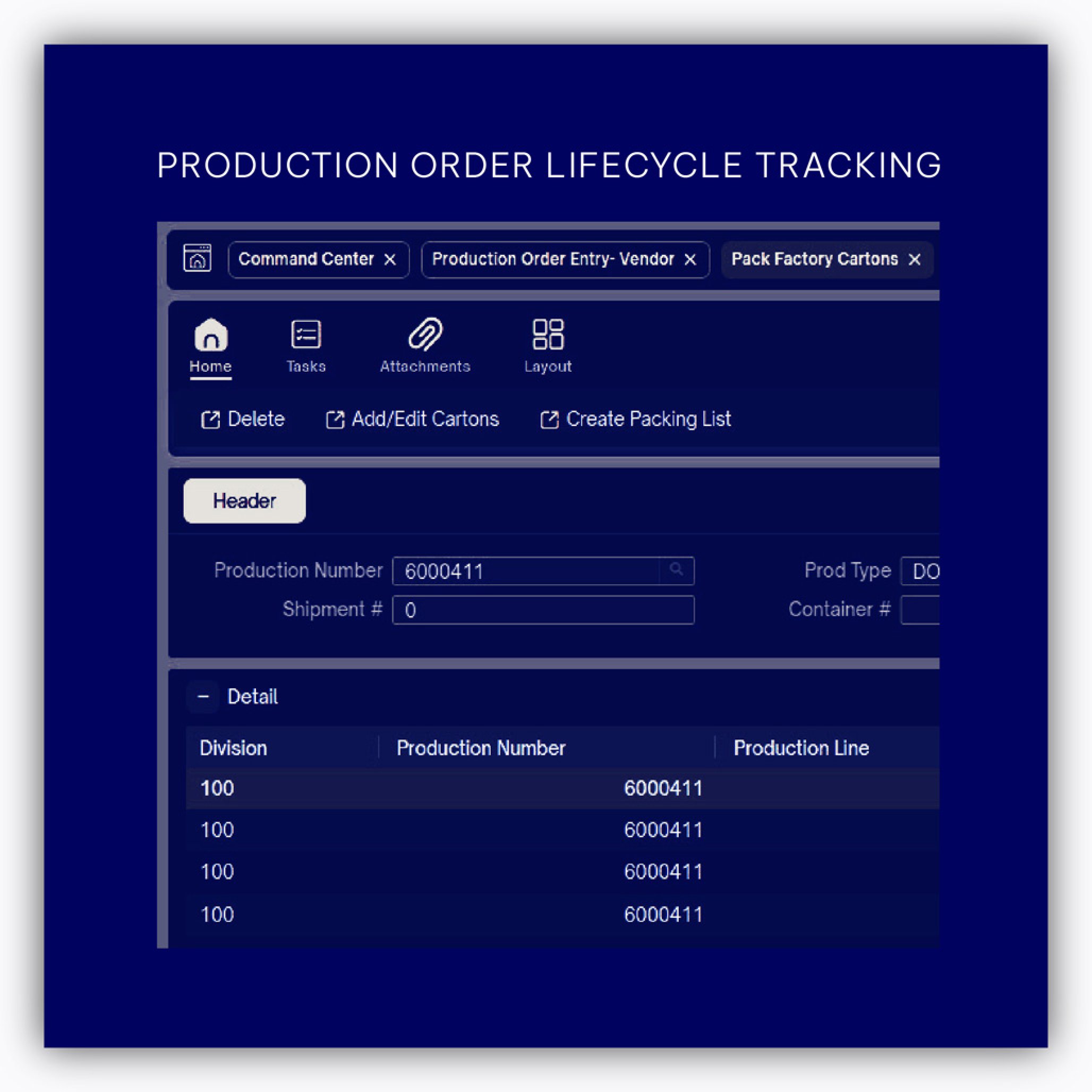The width and height of the screenshot is (1092, 1092).
Task: Close the Pack Factory Cartons tab
Action: [915, 259]
